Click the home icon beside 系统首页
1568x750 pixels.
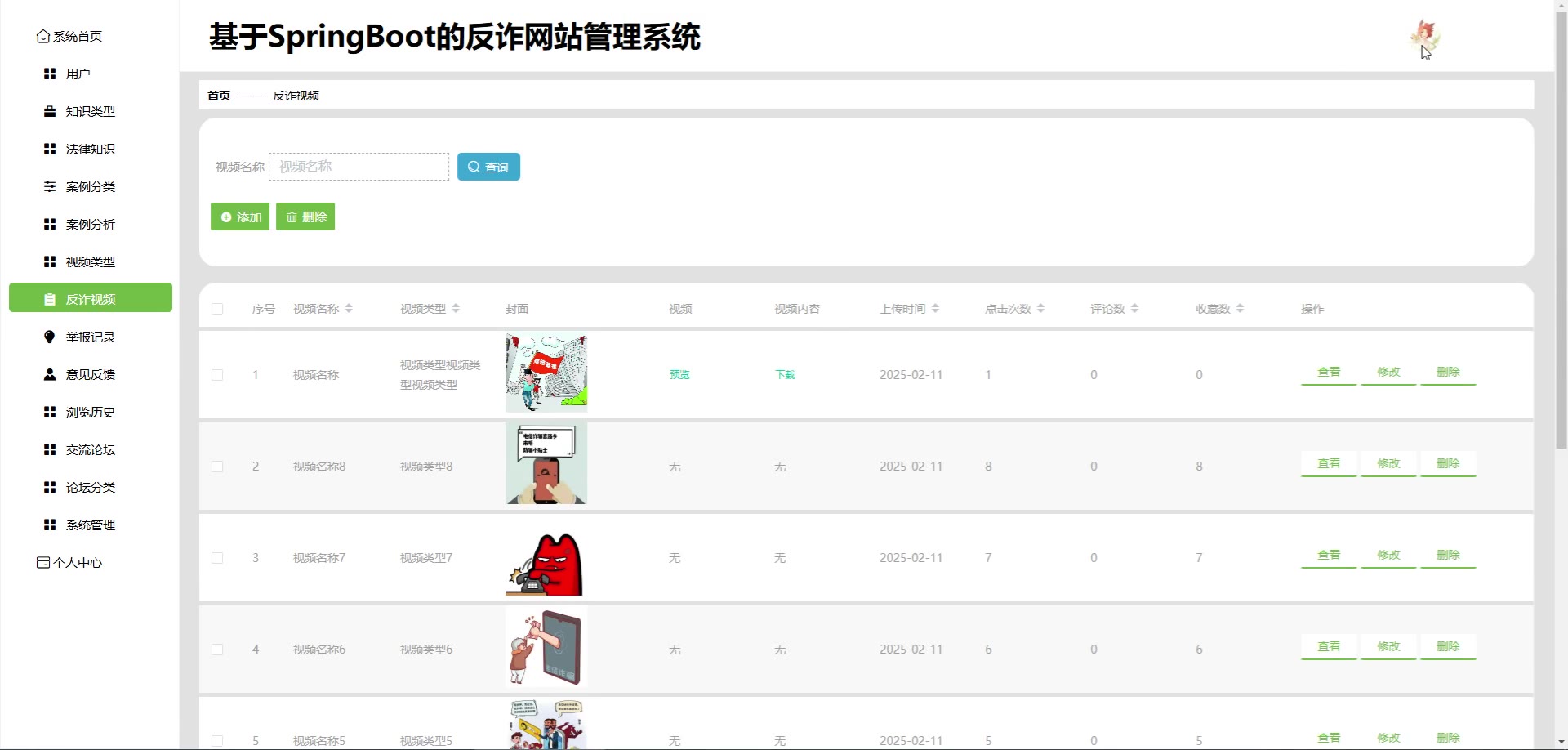click(x=43, y=36)
